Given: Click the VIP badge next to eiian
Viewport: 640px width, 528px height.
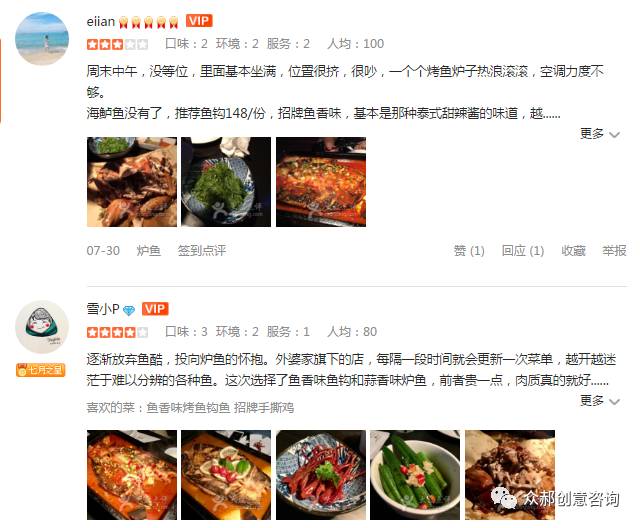Looking at the screenshot, I should [x=199, y=20].
